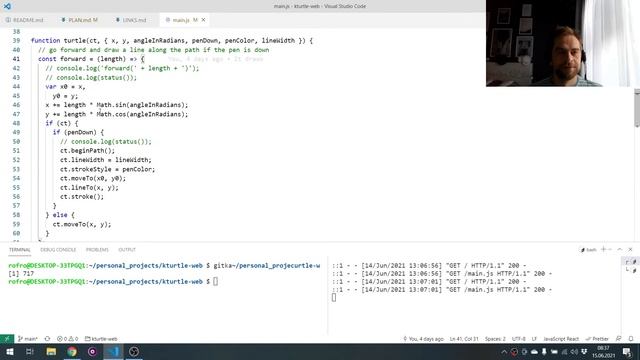Click the bash terminal profile label
Image resolution: width=640 pixels, height=360 pixels.
[x=589, y=250]
